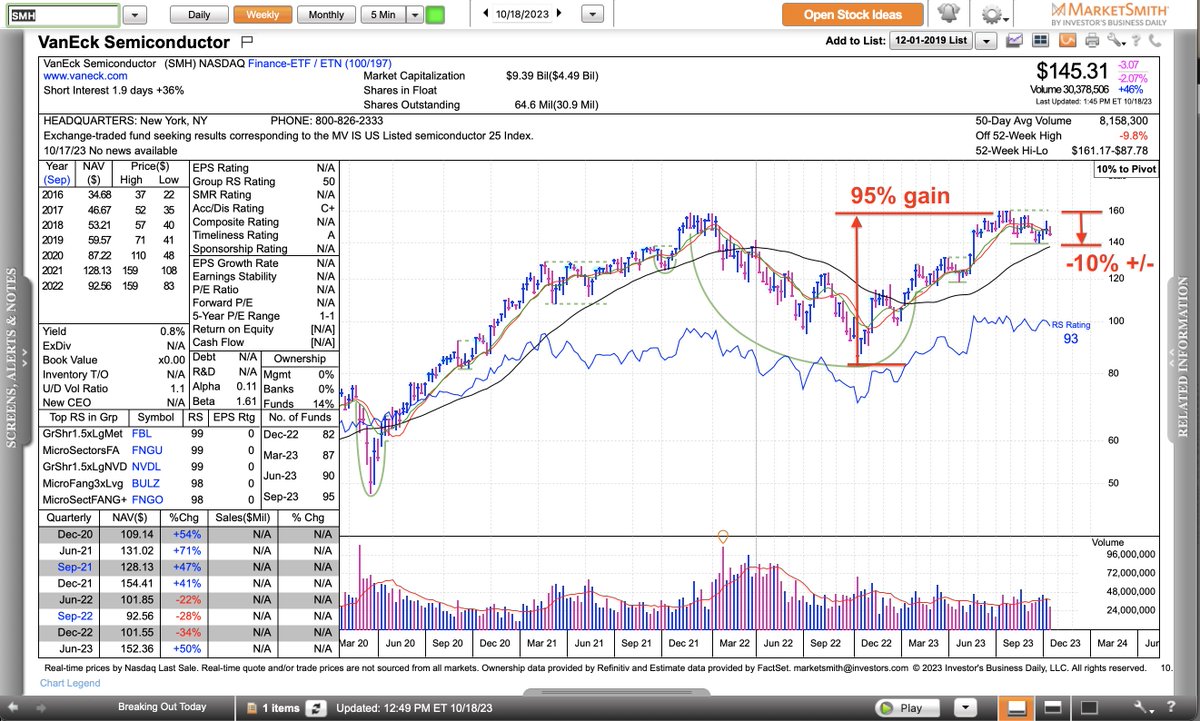Viewport: 1200px width, 721px height.
Task: Start chart playback with the Play button
Action: click(x=905, y=707)
